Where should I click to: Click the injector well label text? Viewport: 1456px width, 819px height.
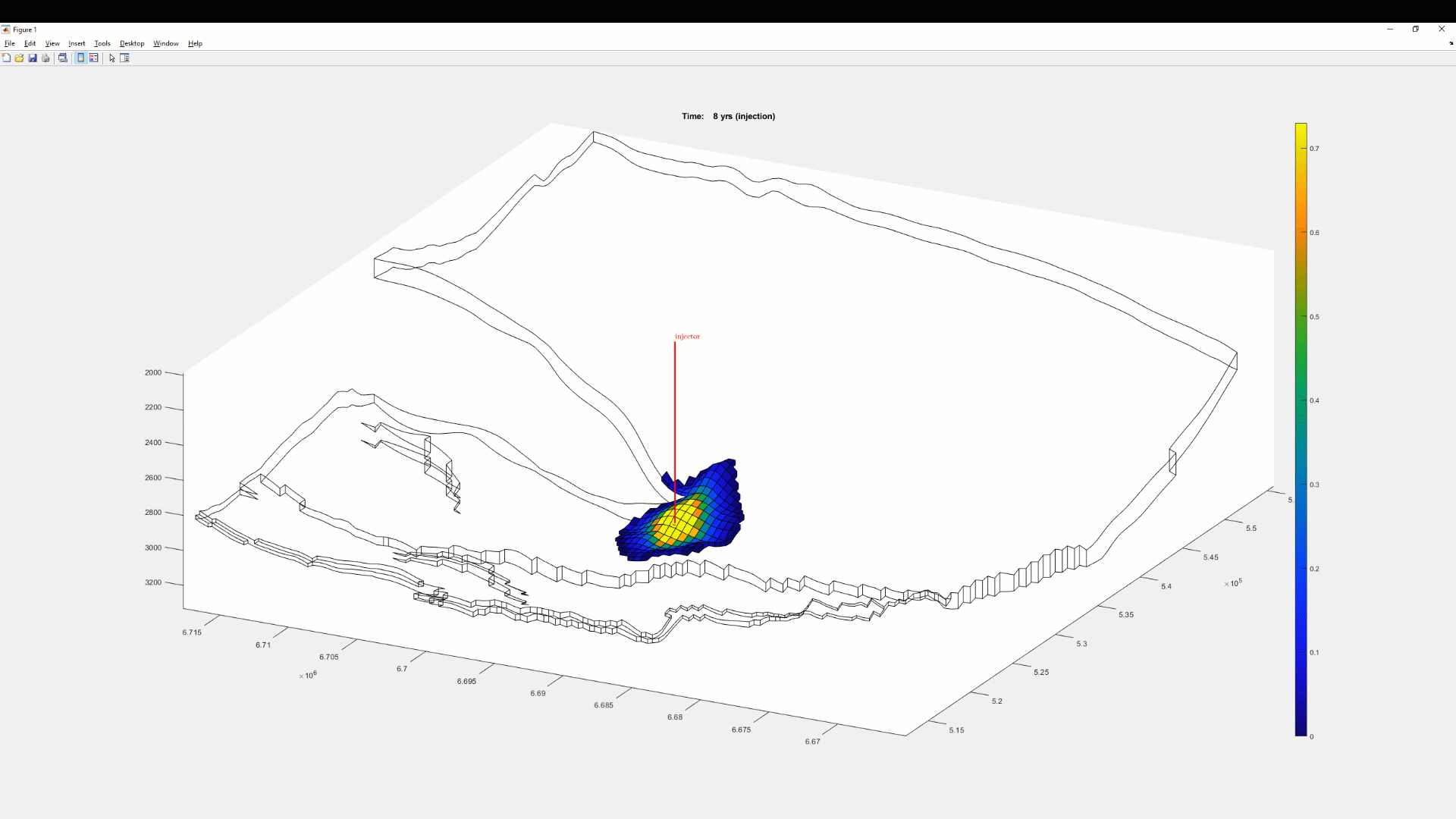point(687,336)
